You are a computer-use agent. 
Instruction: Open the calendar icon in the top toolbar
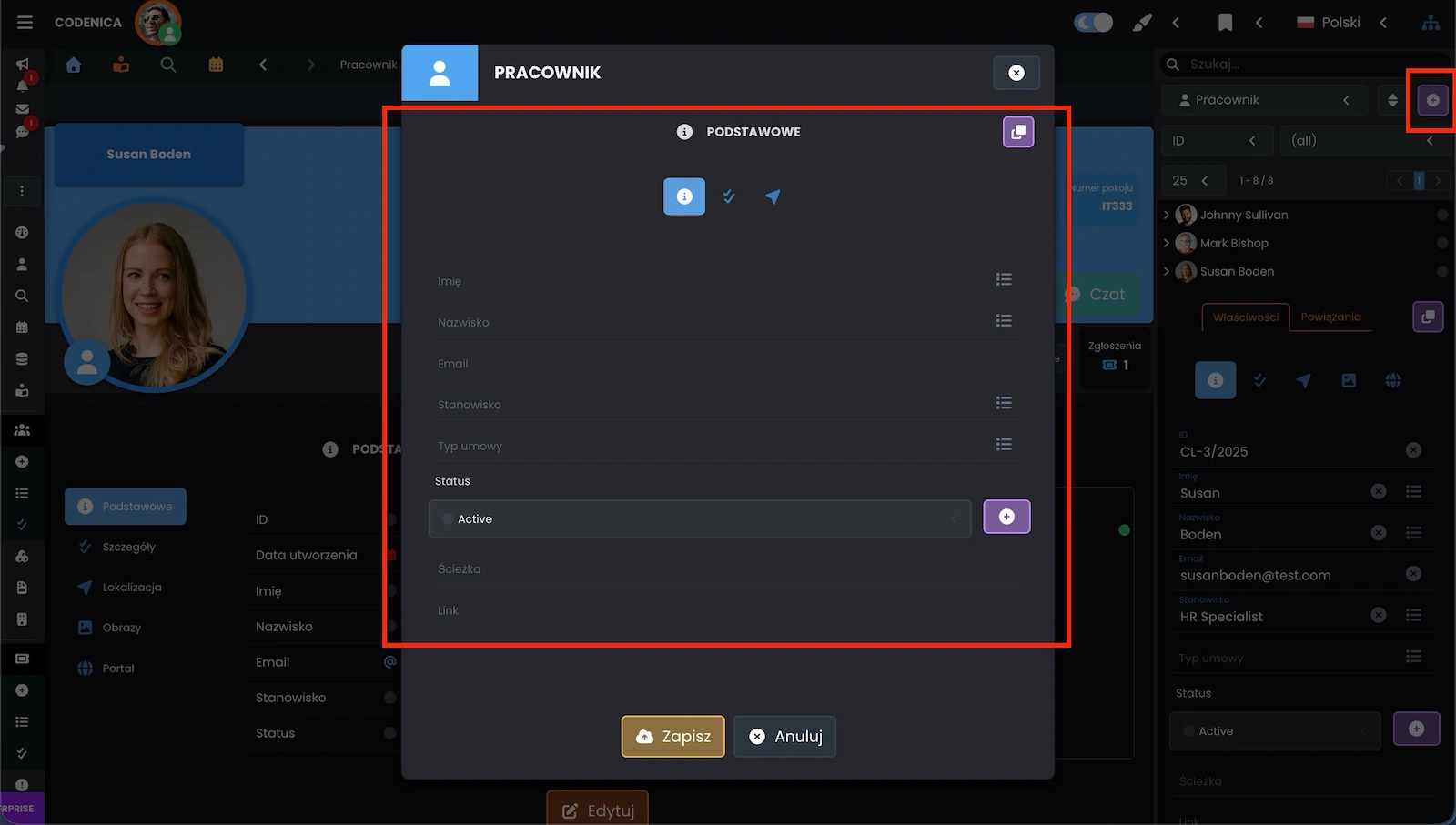(x=216, y=65)
